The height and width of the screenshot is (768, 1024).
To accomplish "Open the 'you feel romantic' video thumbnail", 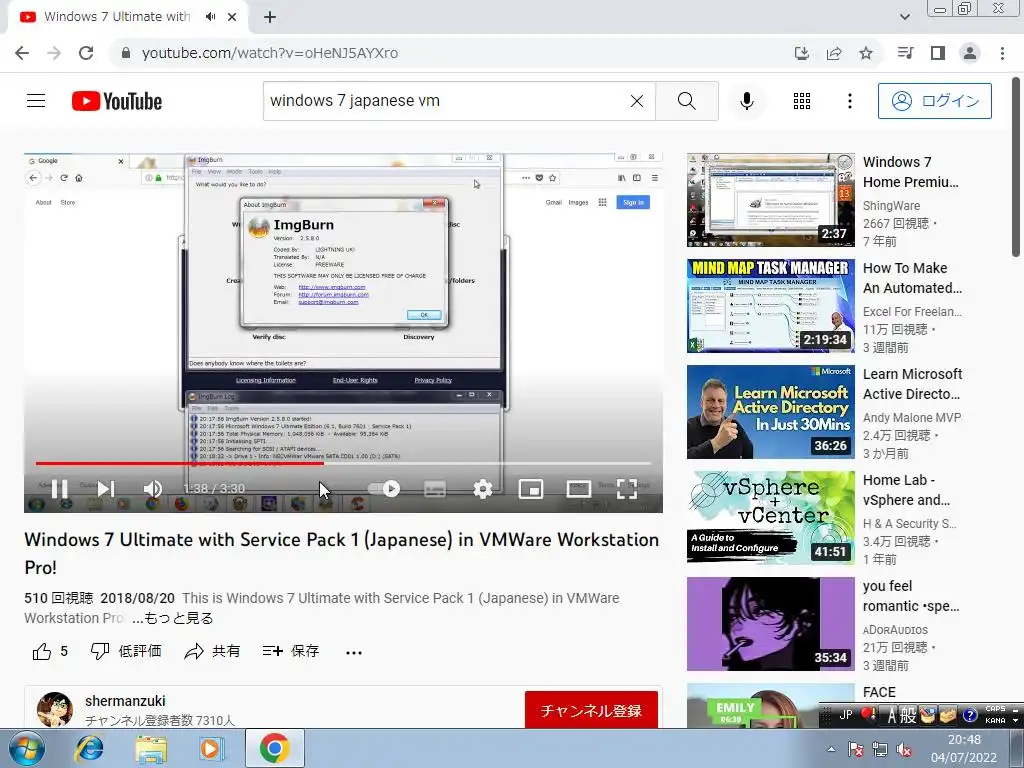I will click(x=771, y=624).
